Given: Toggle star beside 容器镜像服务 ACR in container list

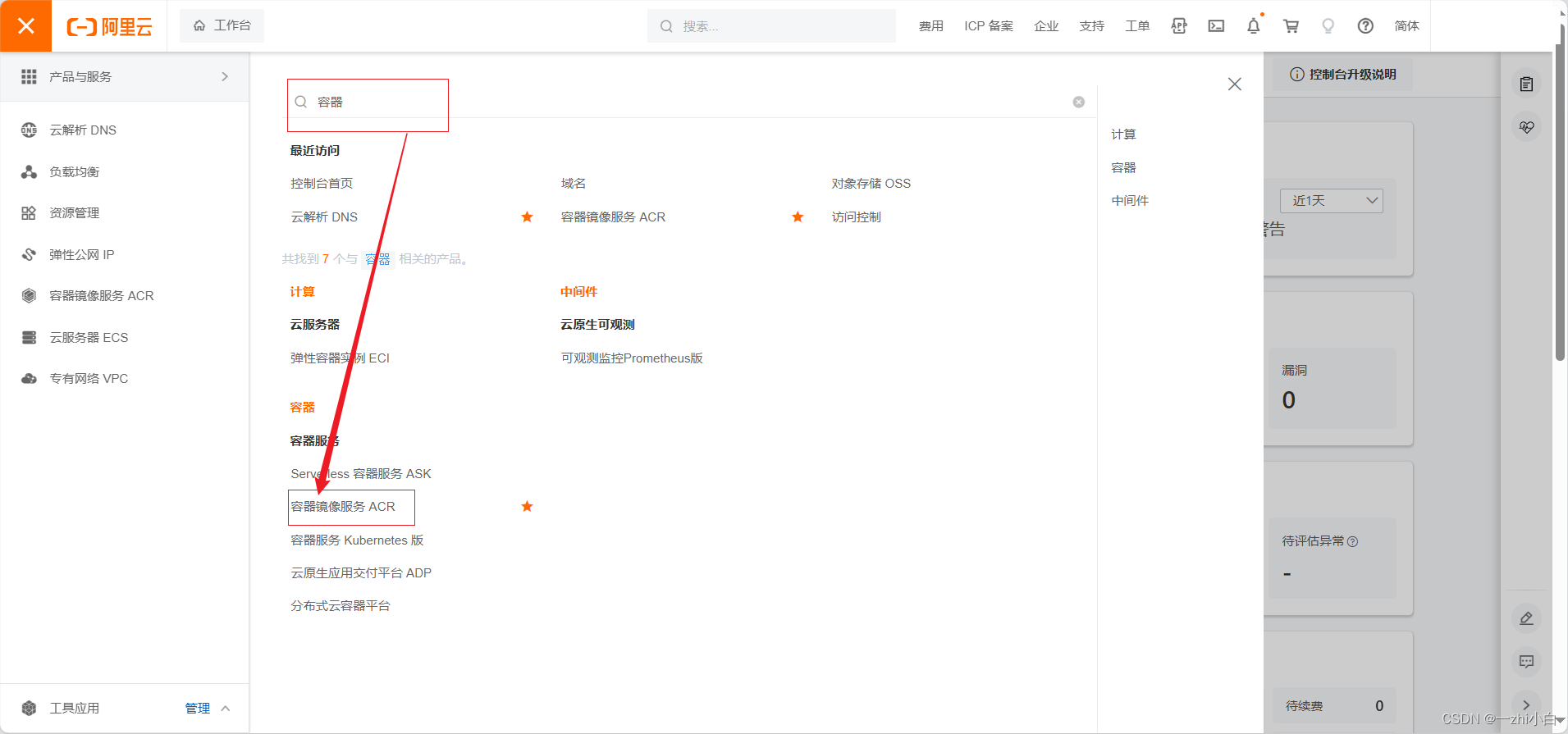Looking at the screenshot, I should 527,507.
